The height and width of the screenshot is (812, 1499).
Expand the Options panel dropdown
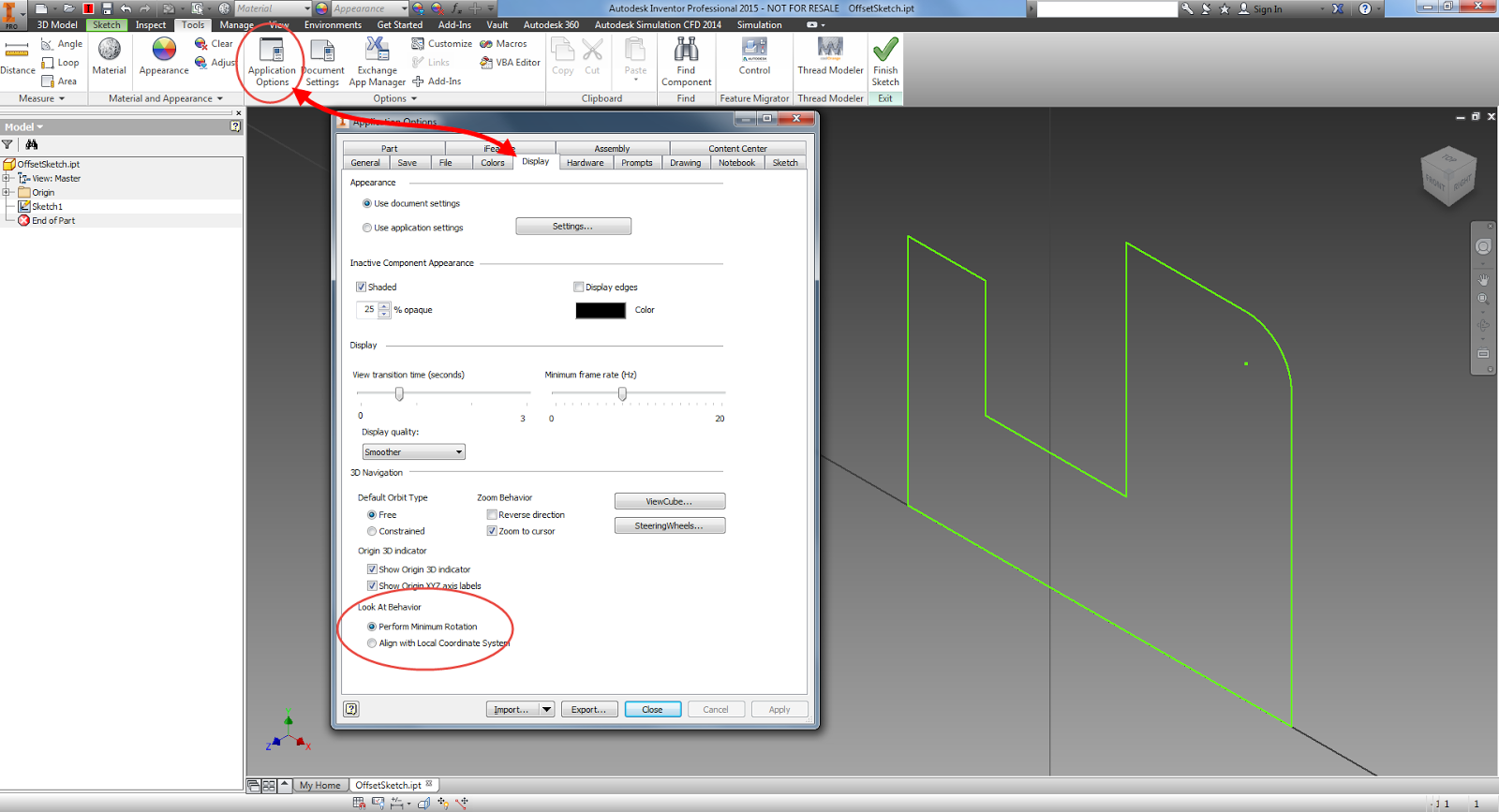click(394, 98)
